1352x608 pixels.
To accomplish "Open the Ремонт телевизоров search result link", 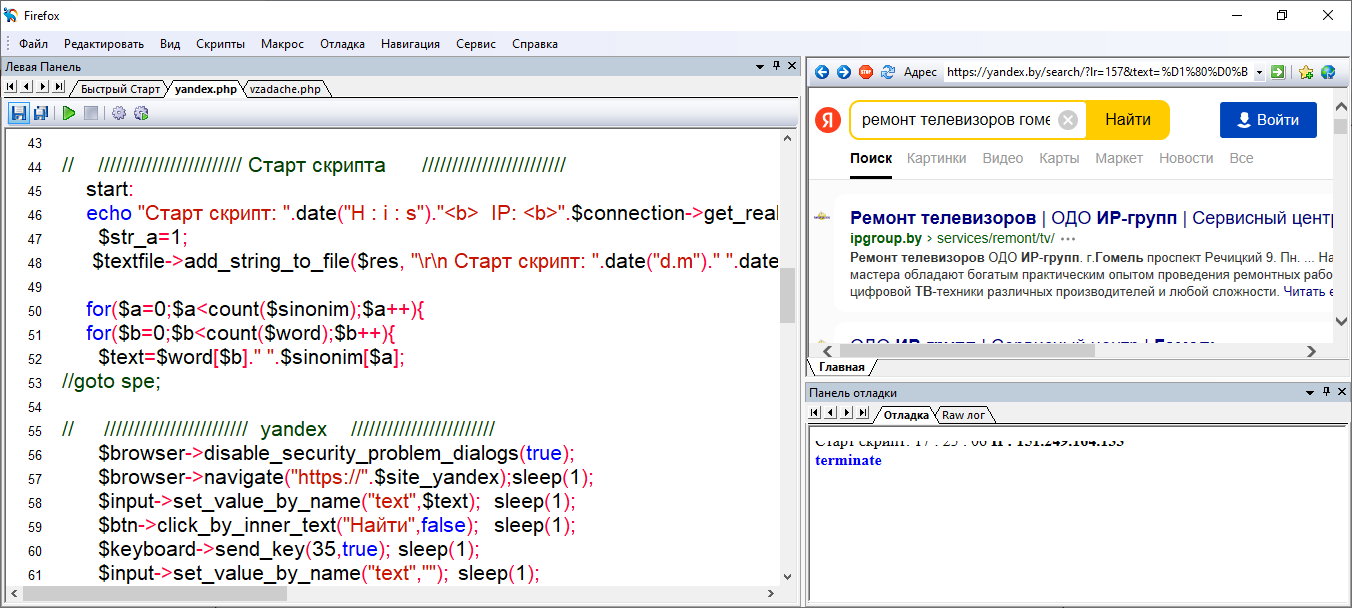I will click(942, 218).
